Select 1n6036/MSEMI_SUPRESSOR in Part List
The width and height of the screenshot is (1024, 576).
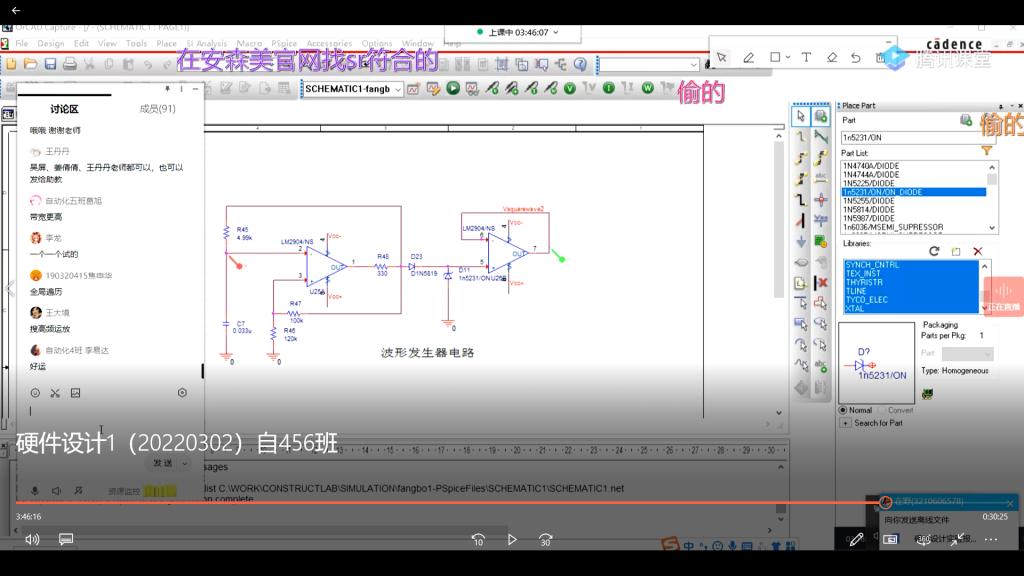pyautogui.click(x=893, y=227)
